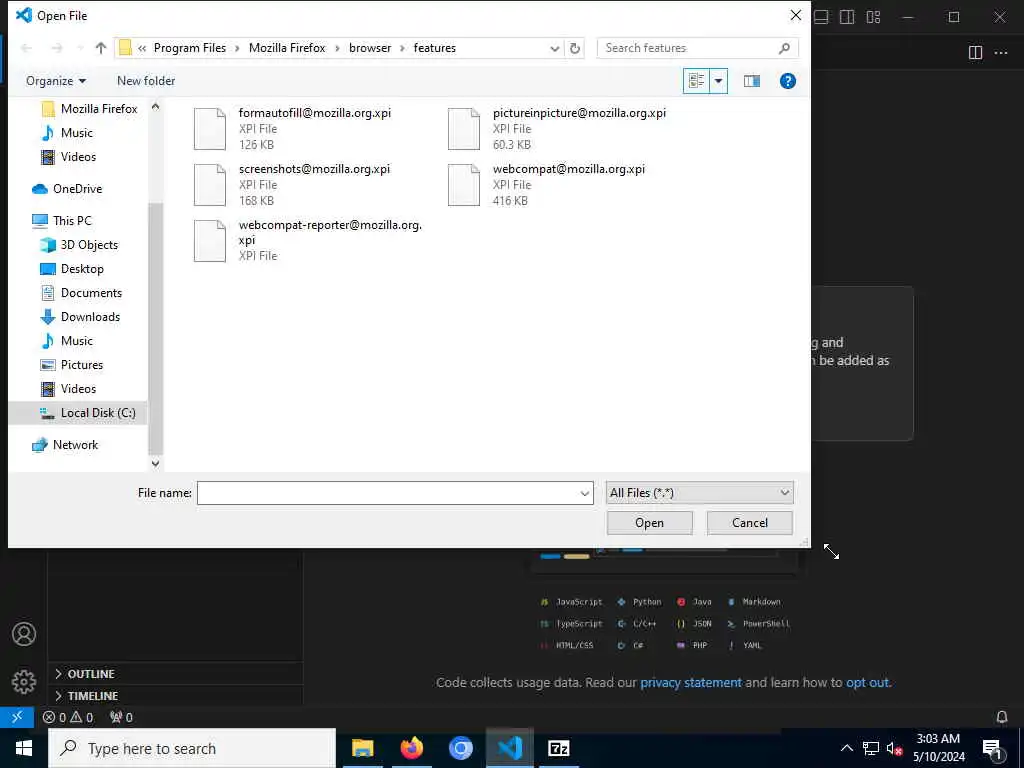
Task: Launch Firefox from the taskbar
Action: [411, 748]
